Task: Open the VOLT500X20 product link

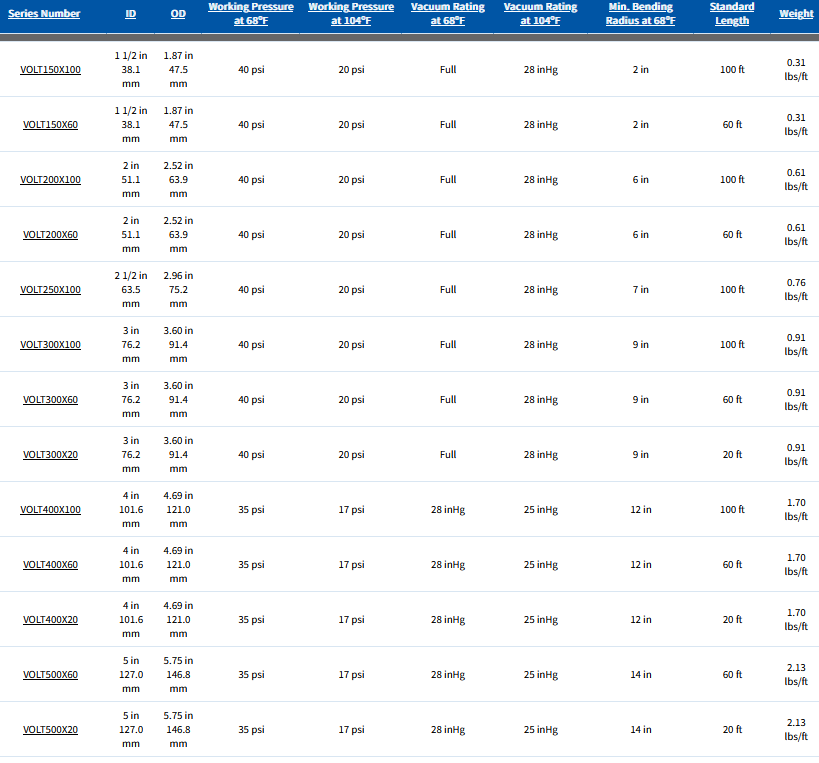Action: [x=50, y=730]
